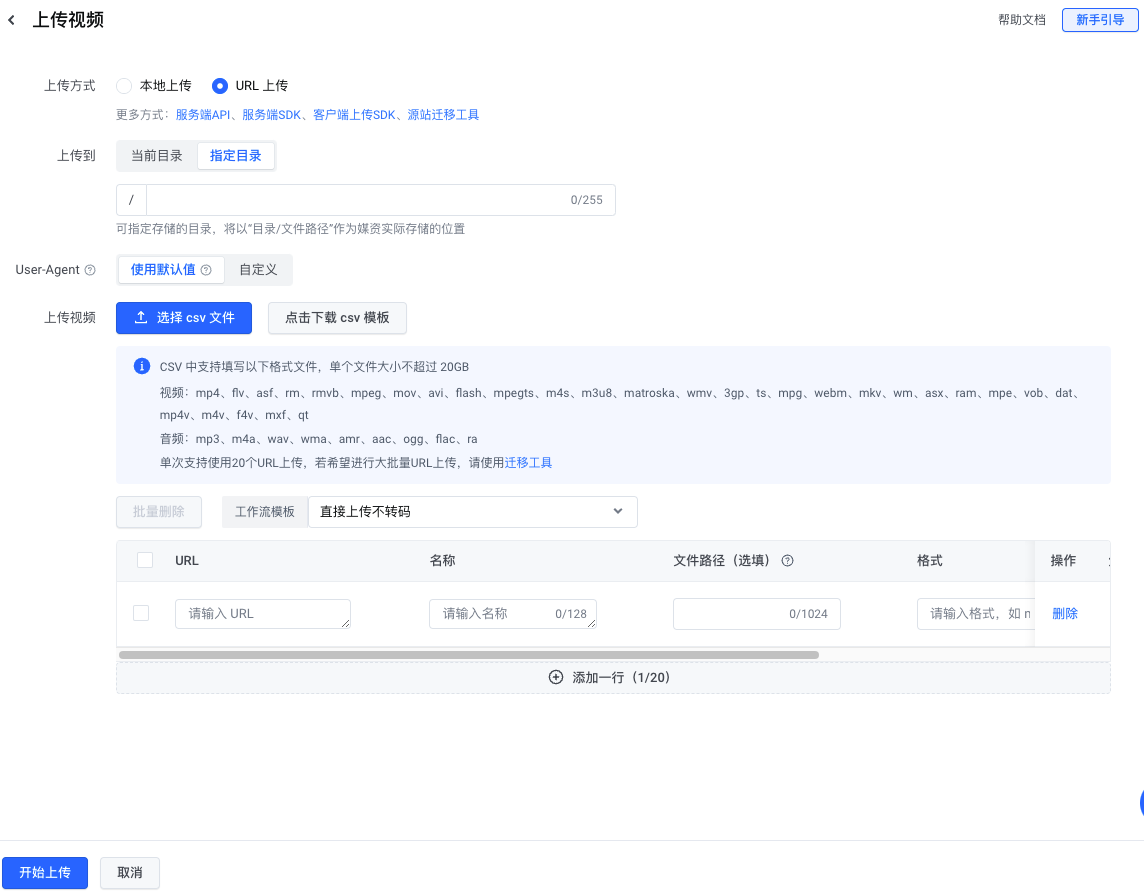Choose the 自定义 User-Agent option
This screenshot has height=894, width=1144.
pos(258,270)
